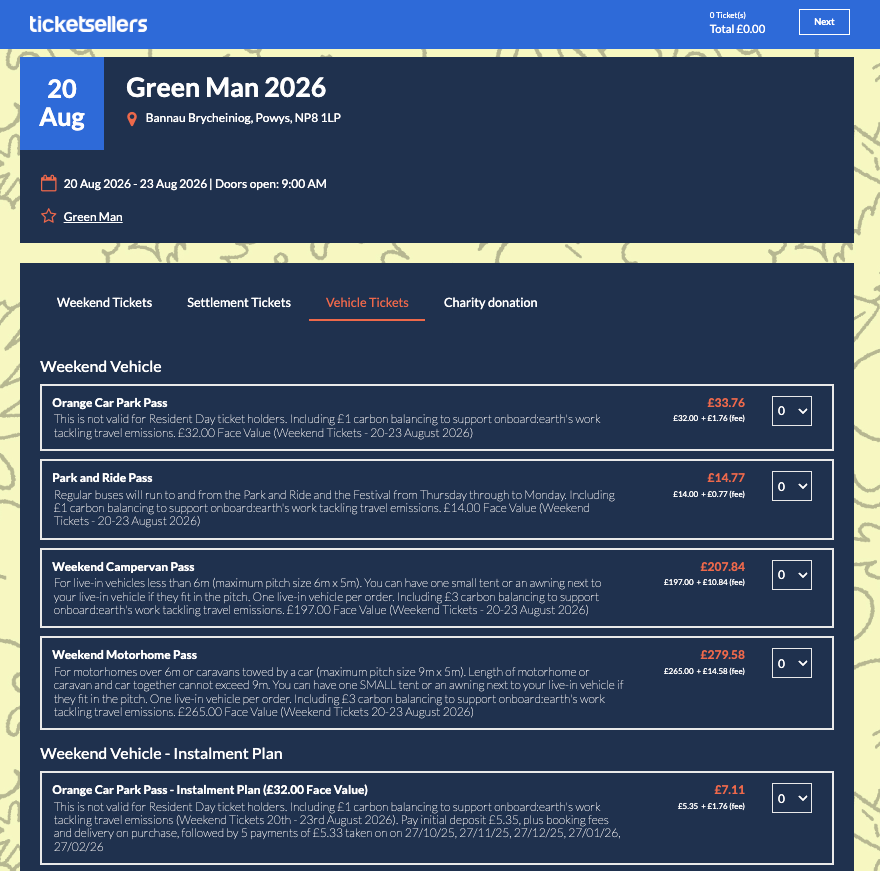Open Weekend Motorhome Pass quantity dropdown
880x871 pixels.
pyautogui.click(x=792, y=664)
